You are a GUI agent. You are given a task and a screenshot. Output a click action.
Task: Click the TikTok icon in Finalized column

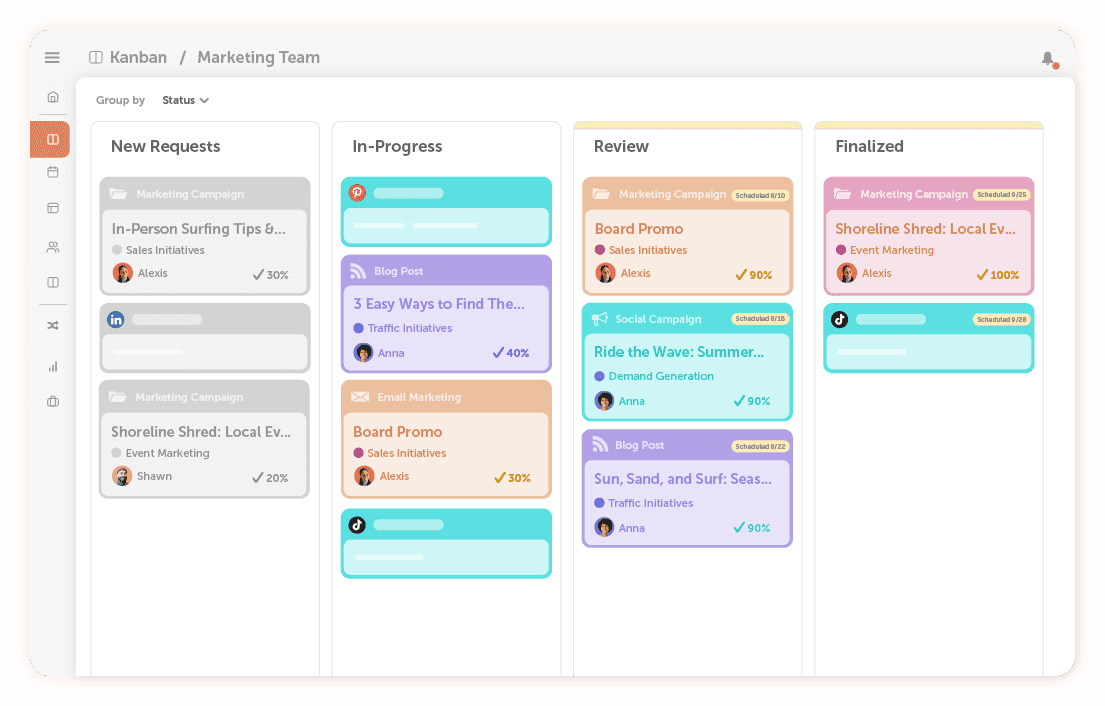(x=839, y=319)
